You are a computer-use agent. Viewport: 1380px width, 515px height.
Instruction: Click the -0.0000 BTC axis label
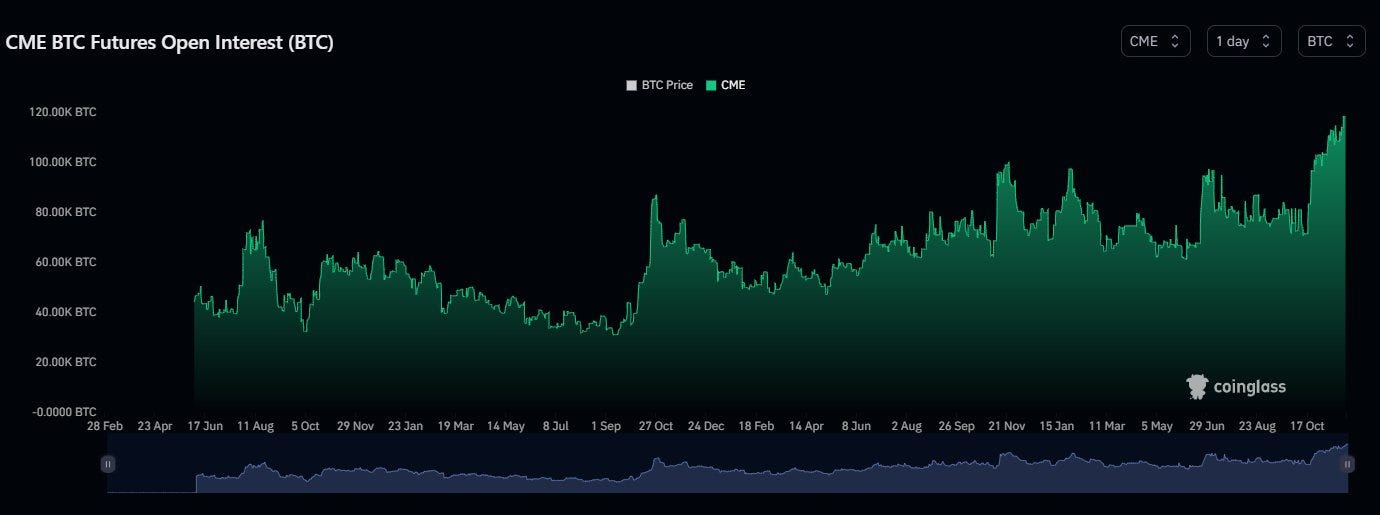point(66,412)
